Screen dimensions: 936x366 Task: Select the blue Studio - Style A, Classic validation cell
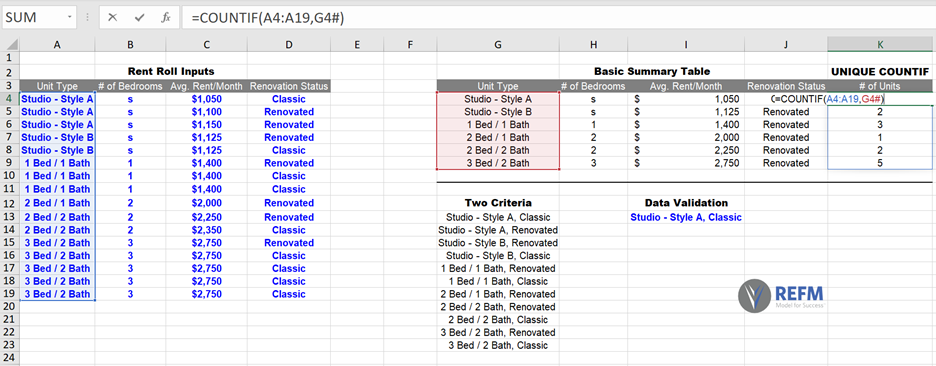[686, 217]
